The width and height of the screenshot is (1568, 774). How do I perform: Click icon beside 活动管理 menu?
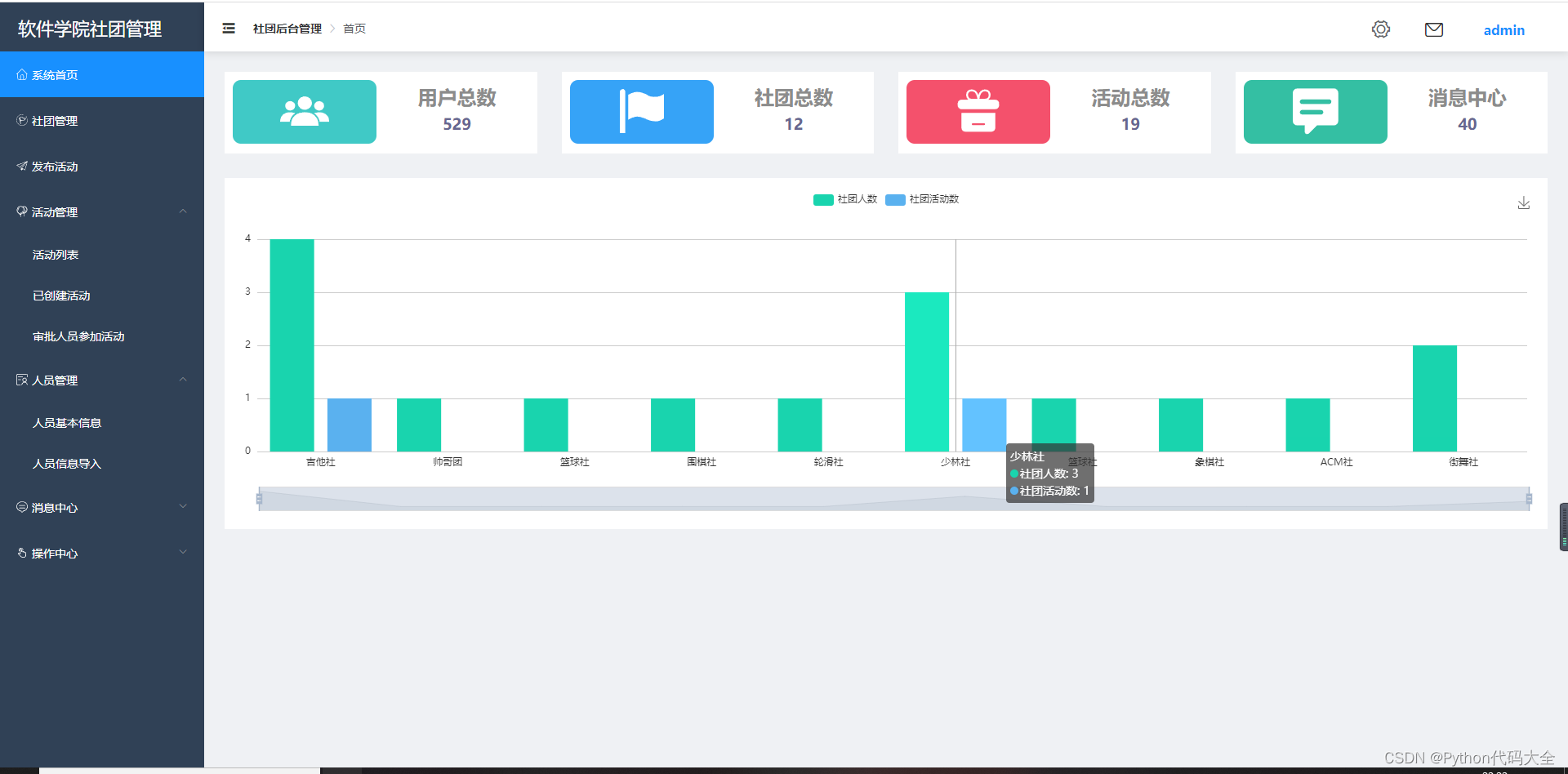pyautogui.click(x=22, y=211)
